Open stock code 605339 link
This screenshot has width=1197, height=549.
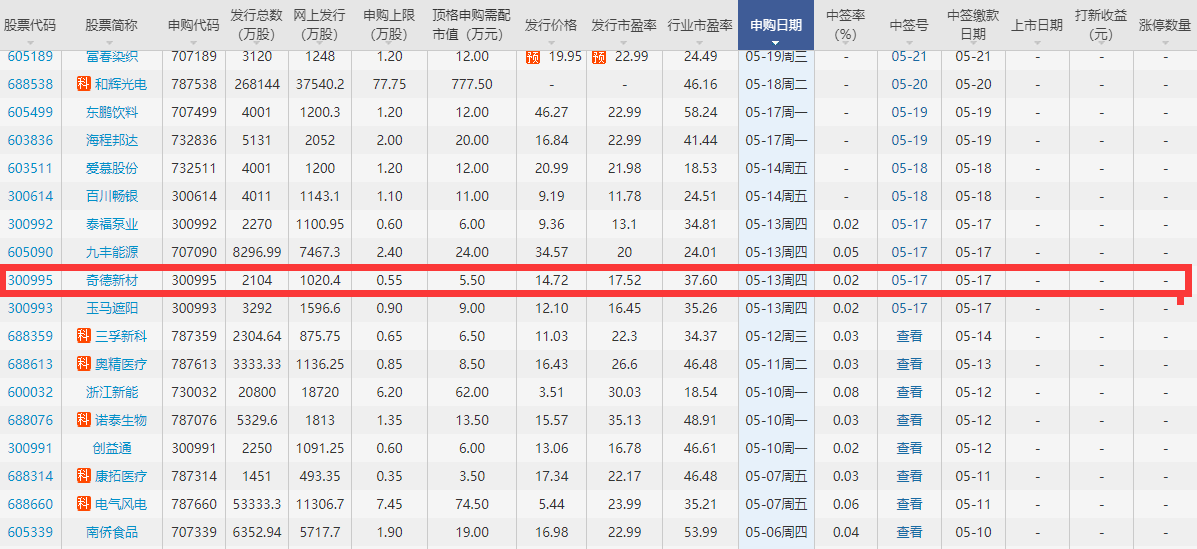[x=30, y=532]
